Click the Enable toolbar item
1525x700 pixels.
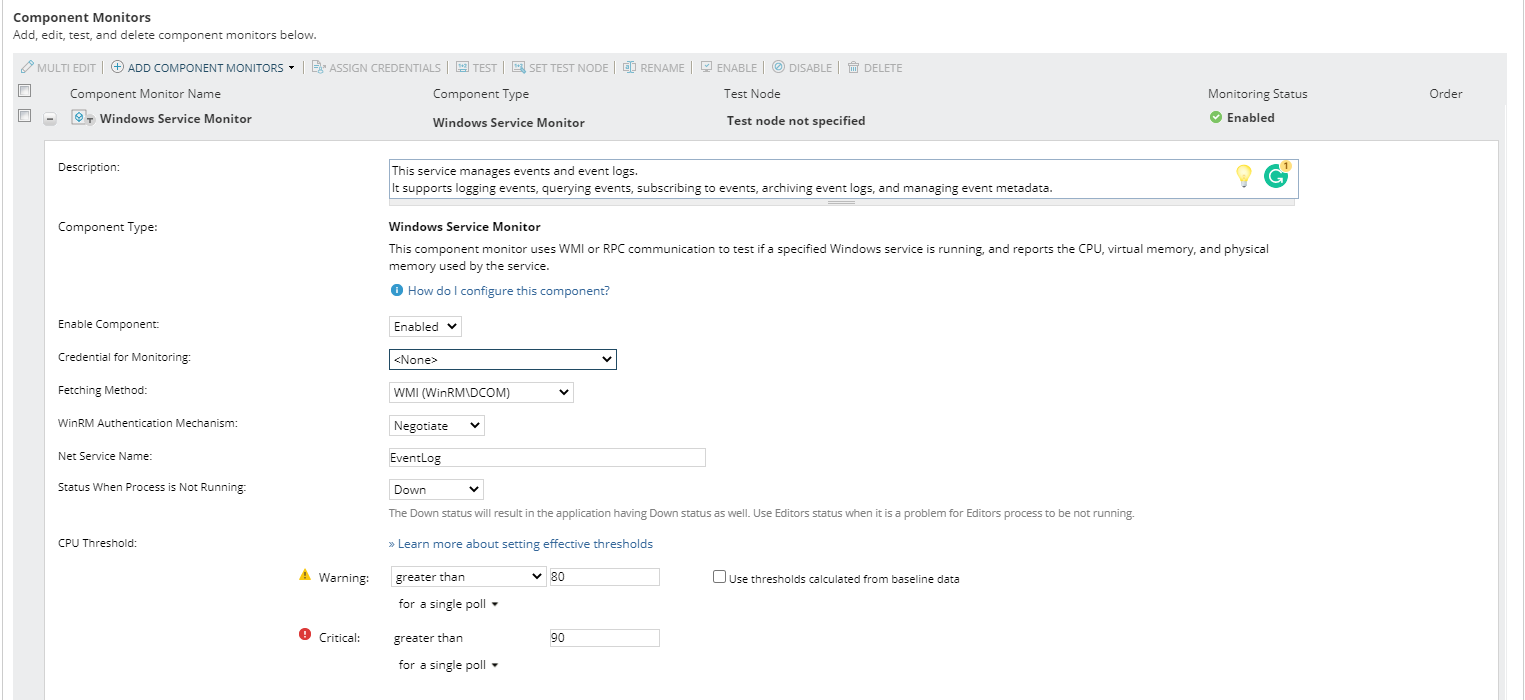coord(728,68)
